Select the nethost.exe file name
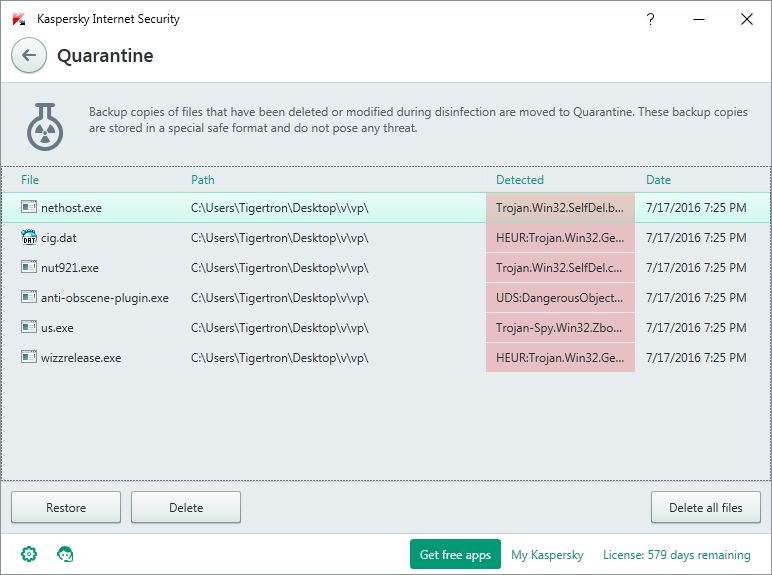 (x=71, y=208)
